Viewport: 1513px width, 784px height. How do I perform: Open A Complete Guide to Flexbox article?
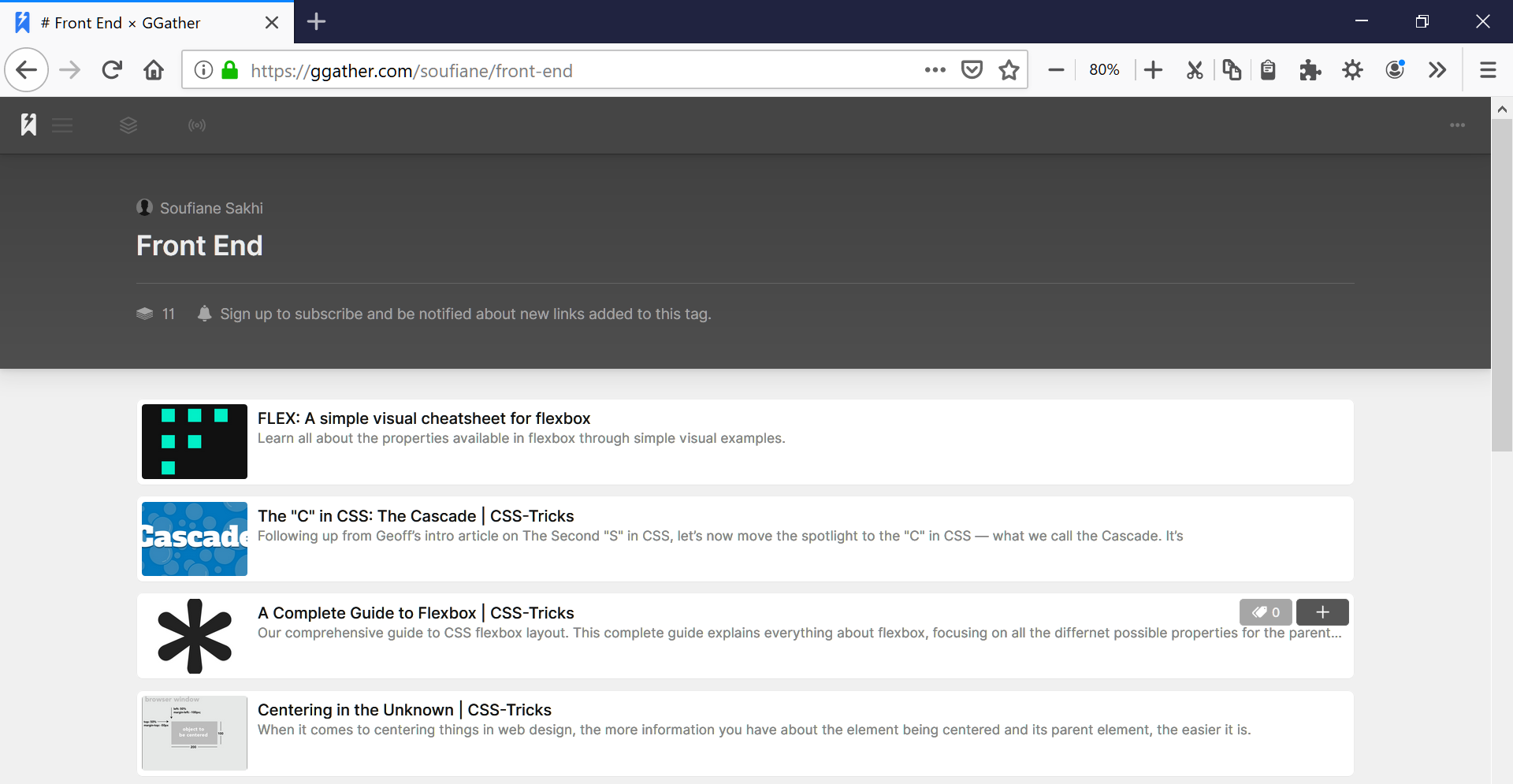click(x=416, y=613)
